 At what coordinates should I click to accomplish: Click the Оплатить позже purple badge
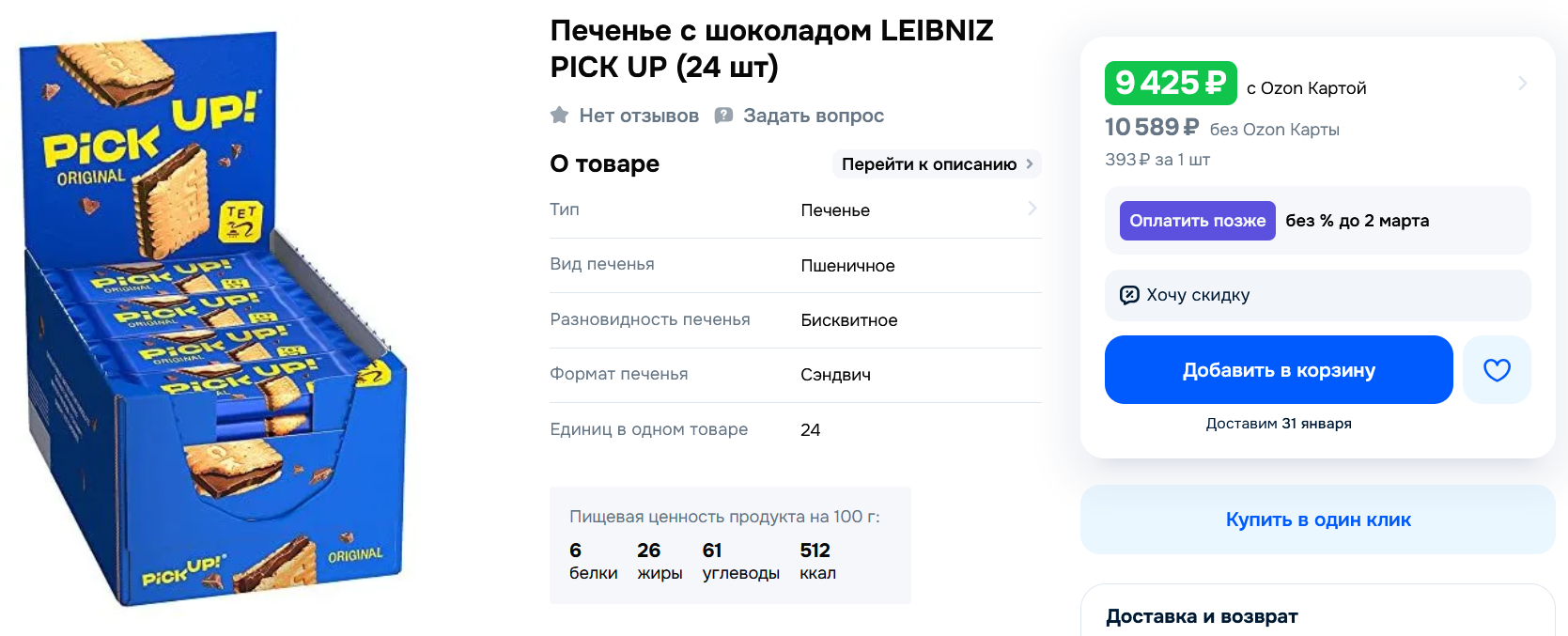[x=1197, y=221]
